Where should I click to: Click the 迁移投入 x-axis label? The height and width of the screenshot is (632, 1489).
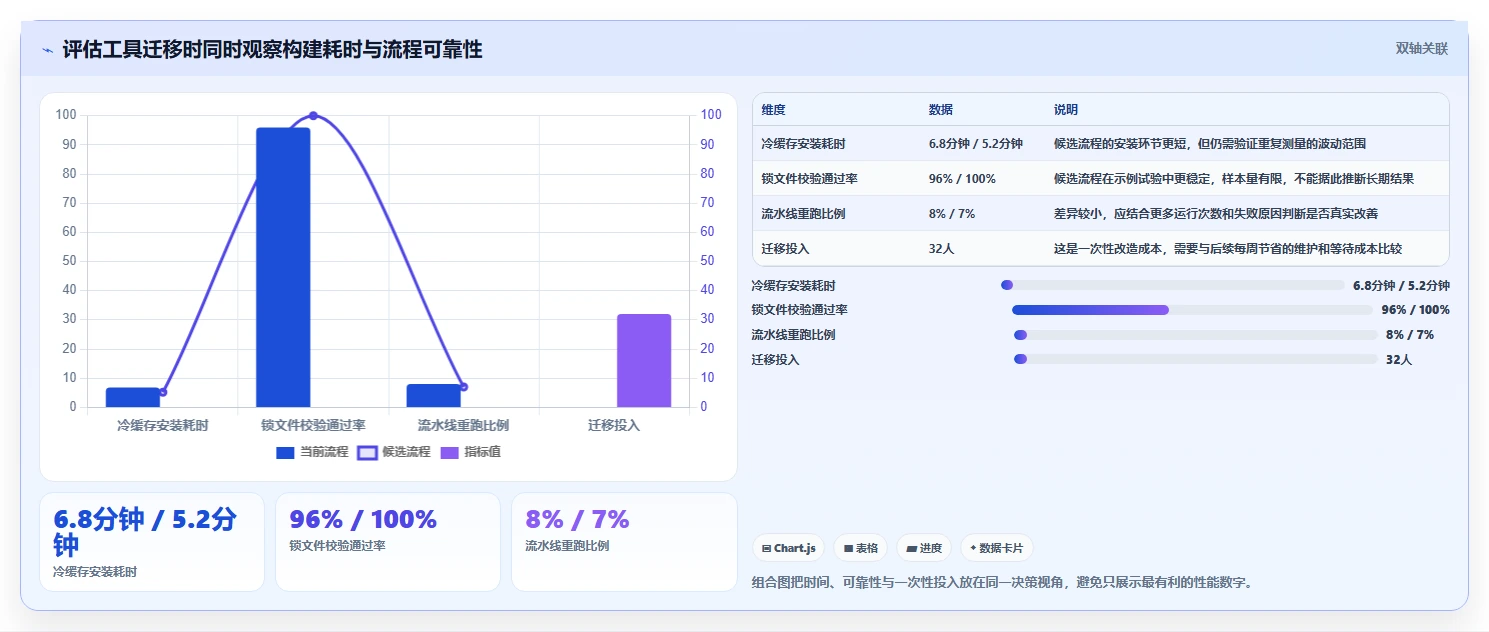[614, 426]
